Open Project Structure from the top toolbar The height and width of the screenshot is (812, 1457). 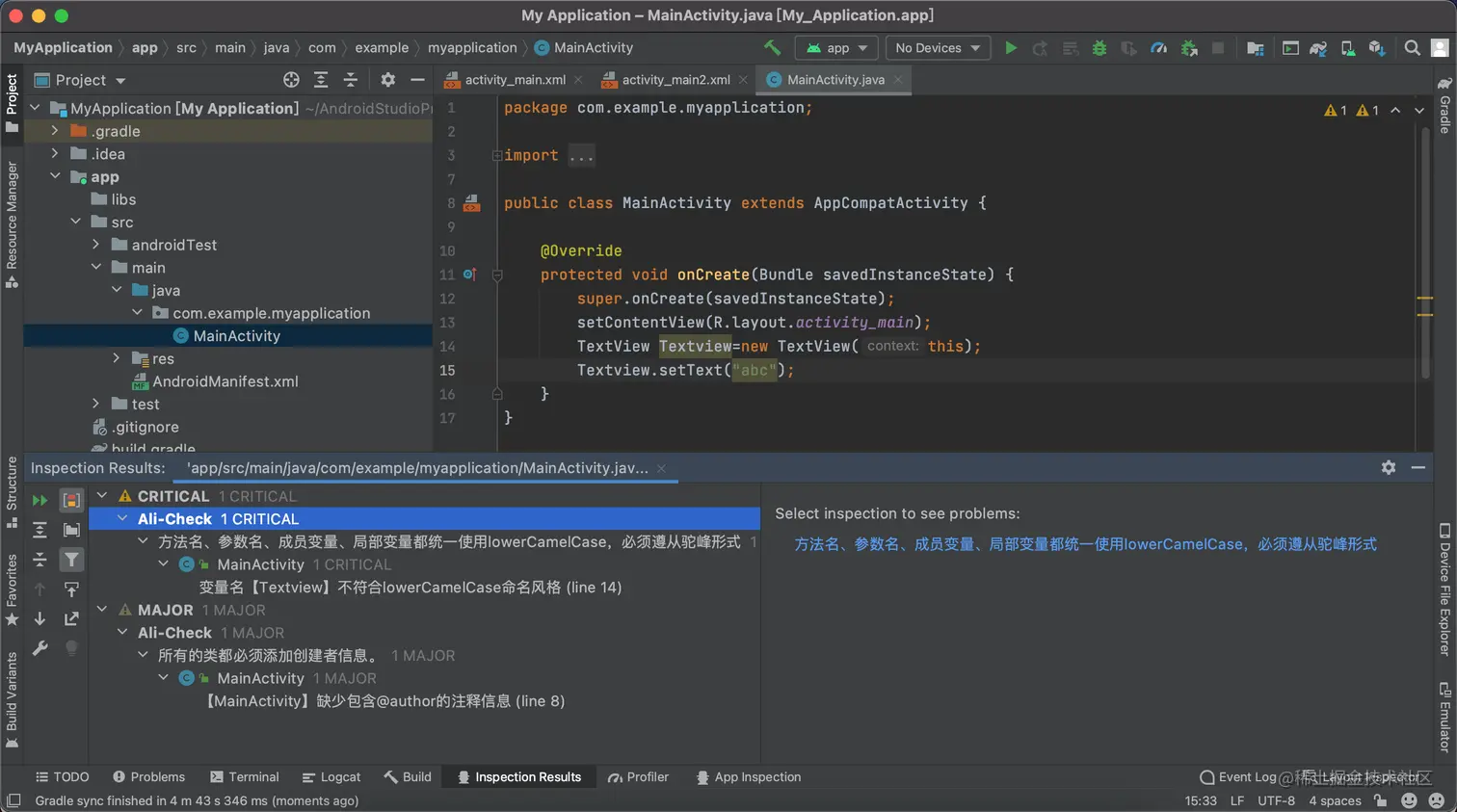point(1255,47)
